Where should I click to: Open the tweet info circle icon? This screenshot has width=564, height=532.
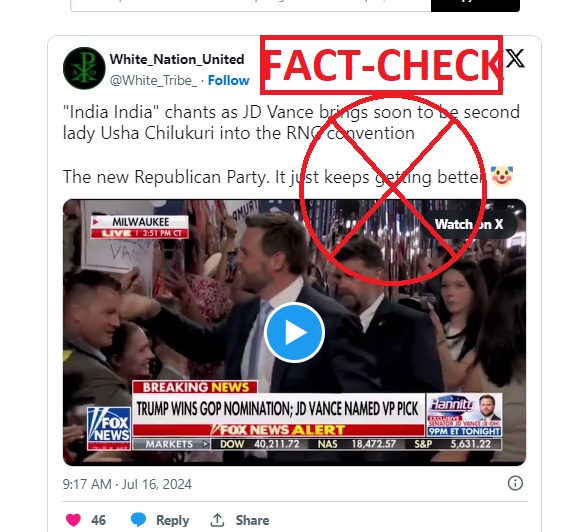tap(515, 483)
